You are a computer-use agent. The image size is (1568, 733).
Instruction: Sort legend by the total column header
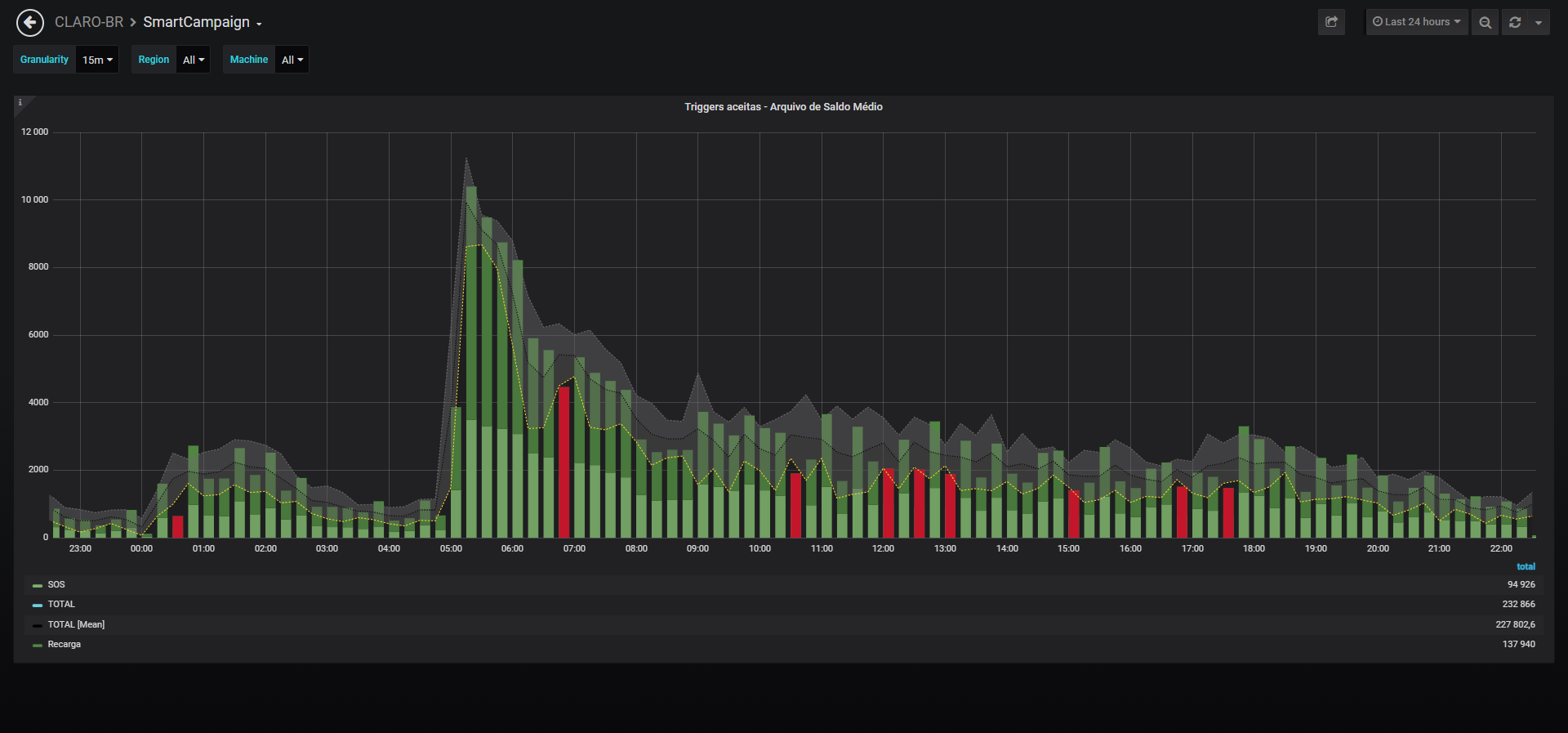pyautogui.click(x=1526, y=566)
